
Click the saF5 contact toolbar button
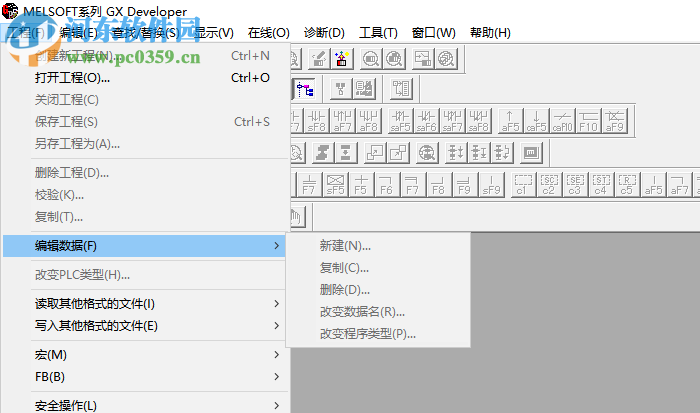point(400,121)
